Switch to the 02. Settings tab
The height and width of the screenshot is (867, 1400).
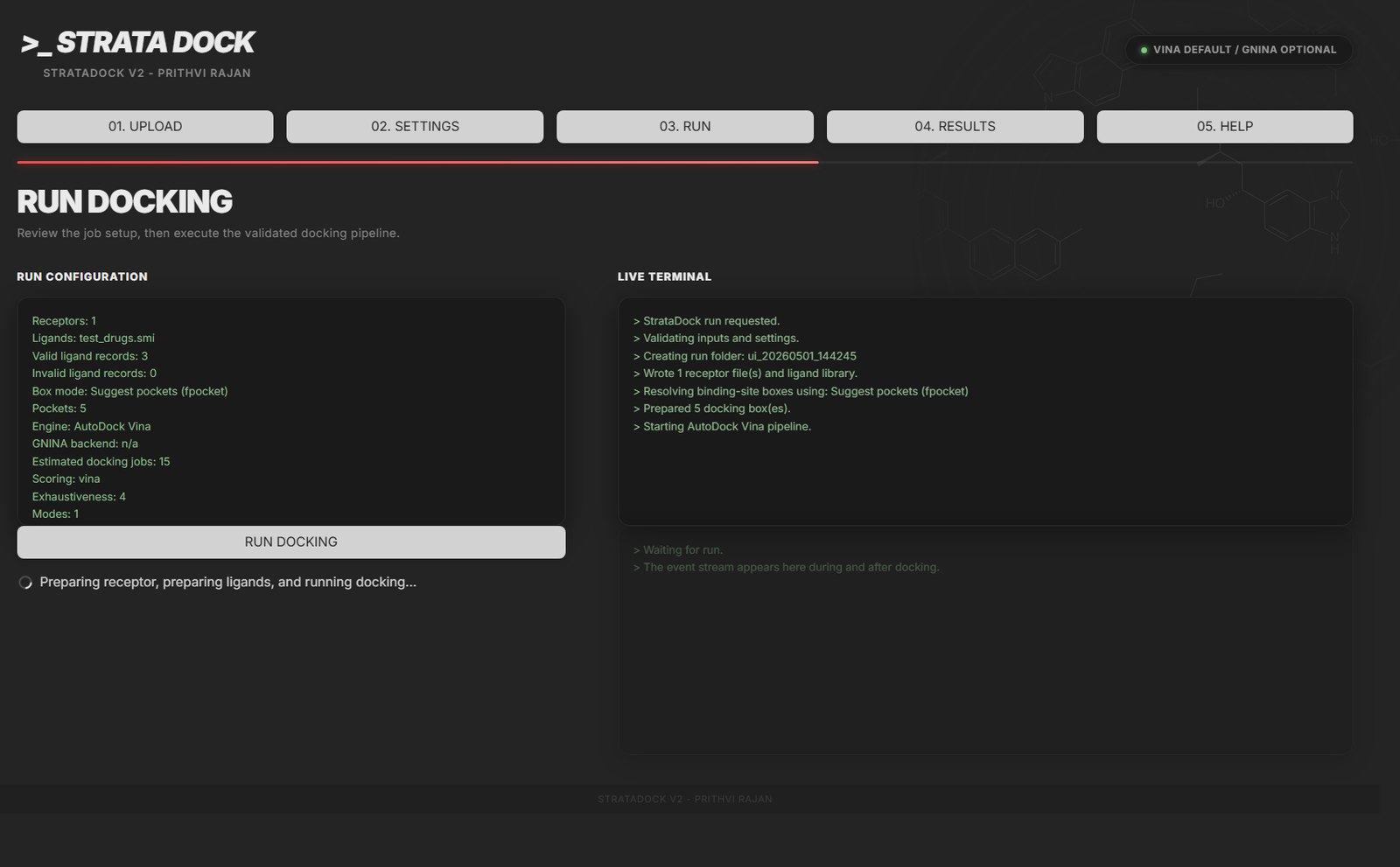tap(415, 126)
